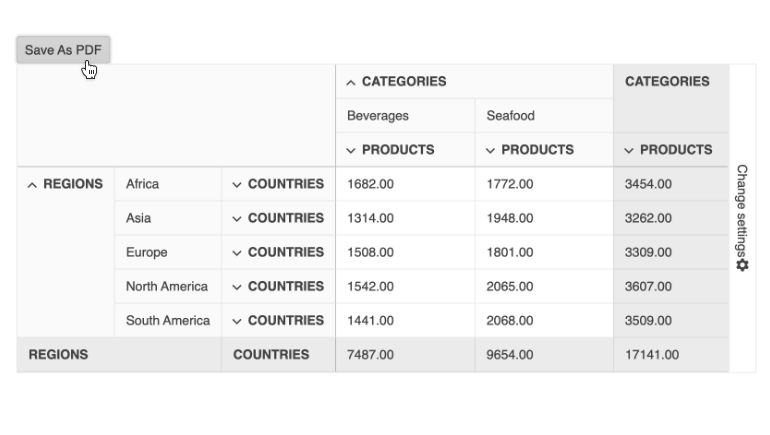Select the South America Seafood value 2068.00
The width and height of the screenshot is (770, 435).
click(x=510, y=321)
